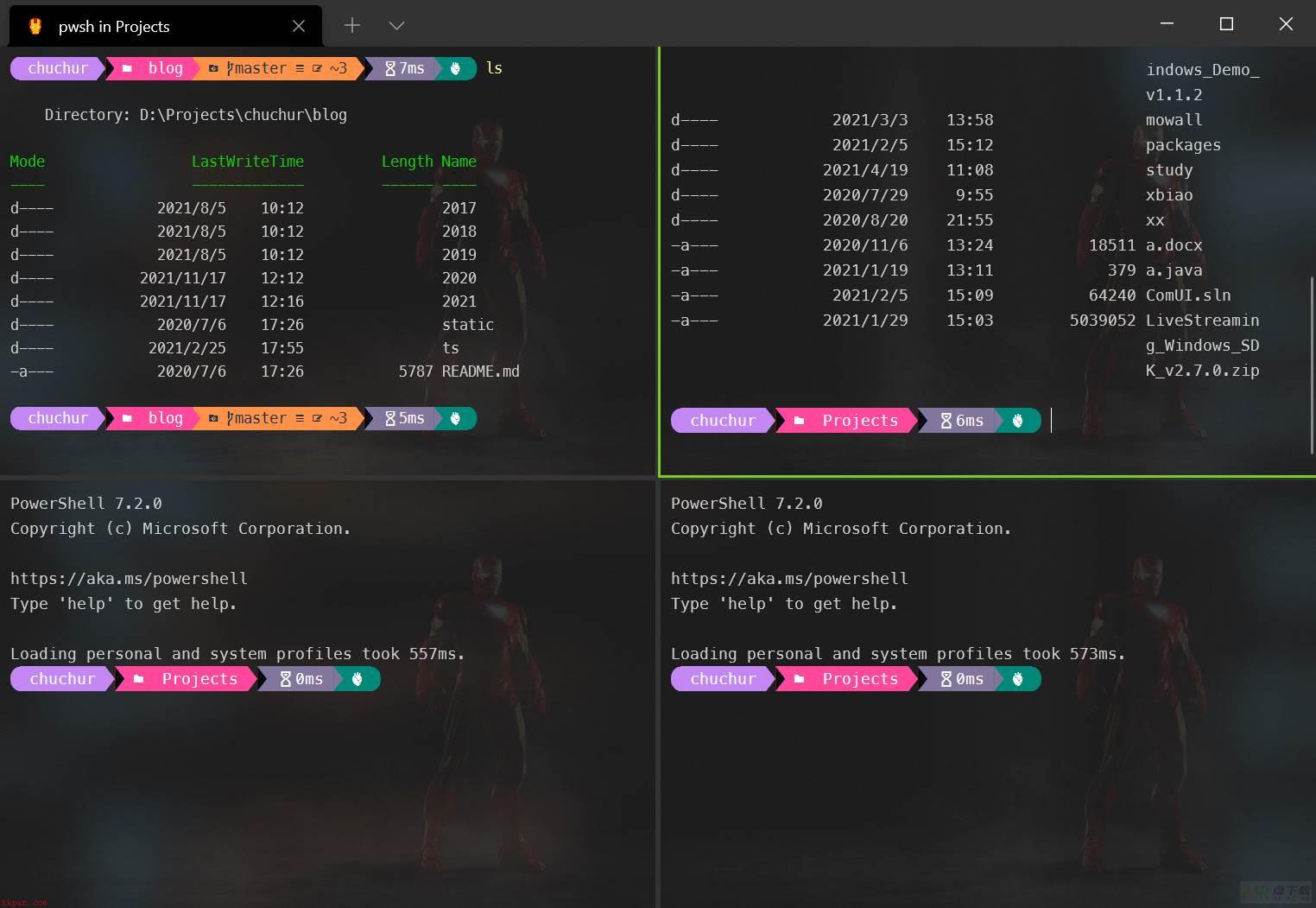Click the hourglass icon beside 7ms
This screenshot has height=908, width=1316.
pyautogui.click(x=390, y=68)
